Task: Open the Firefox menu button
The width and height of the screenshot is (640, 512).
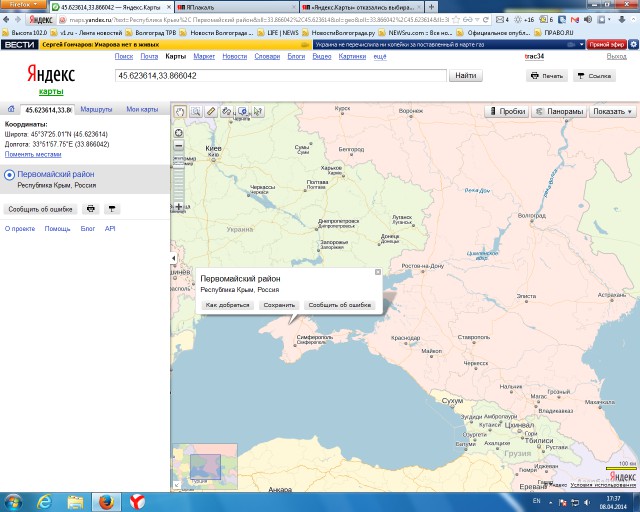Action: pos(23,4)
